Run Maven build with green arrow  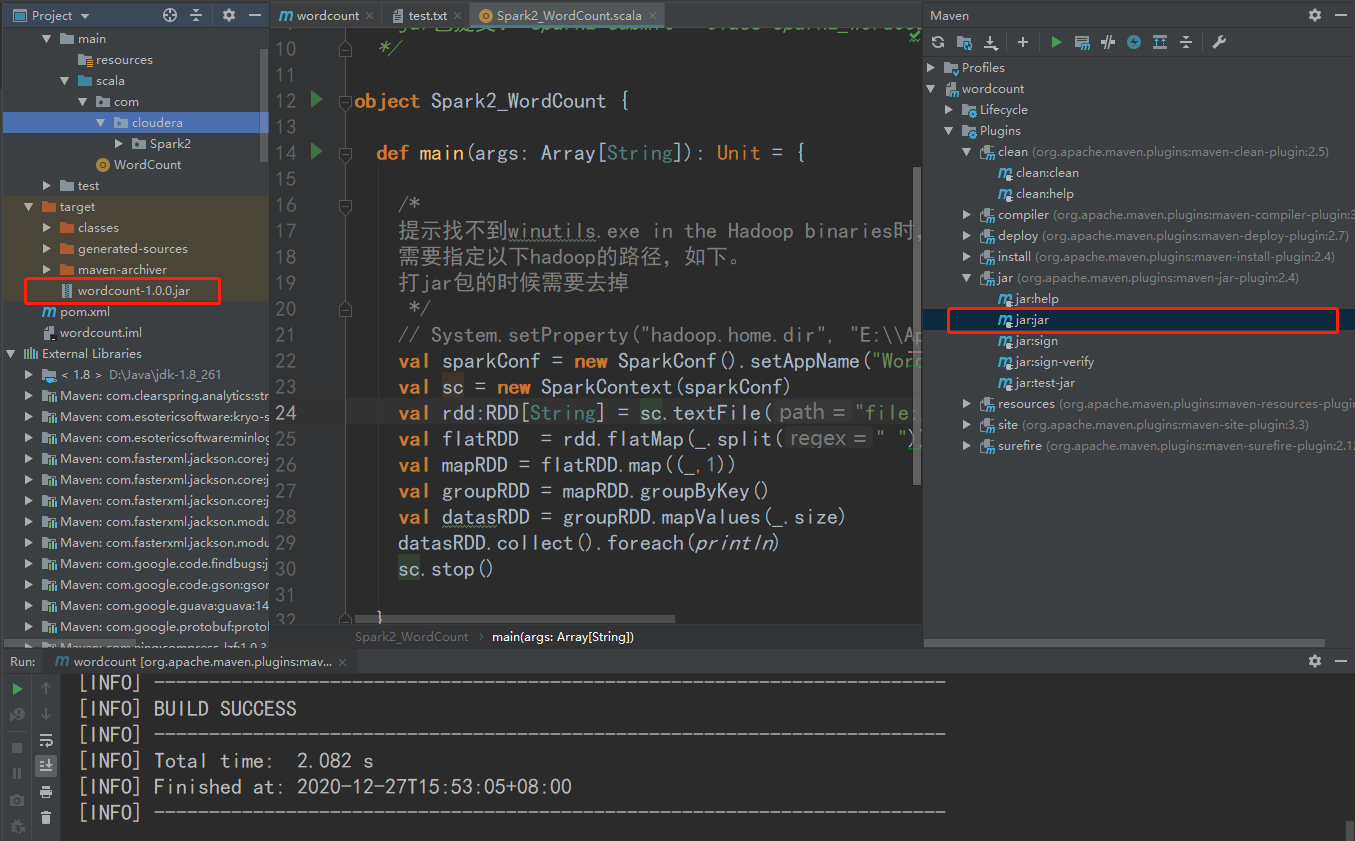(x=1056, y=42)
